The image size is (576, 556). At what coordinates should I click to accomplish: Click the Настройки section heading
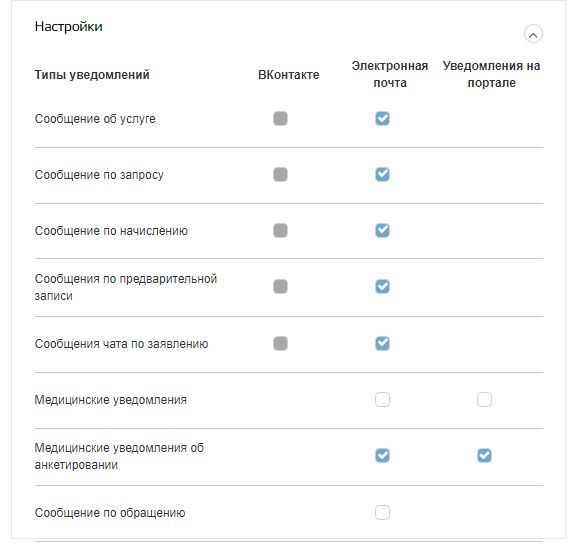(69, 26)
